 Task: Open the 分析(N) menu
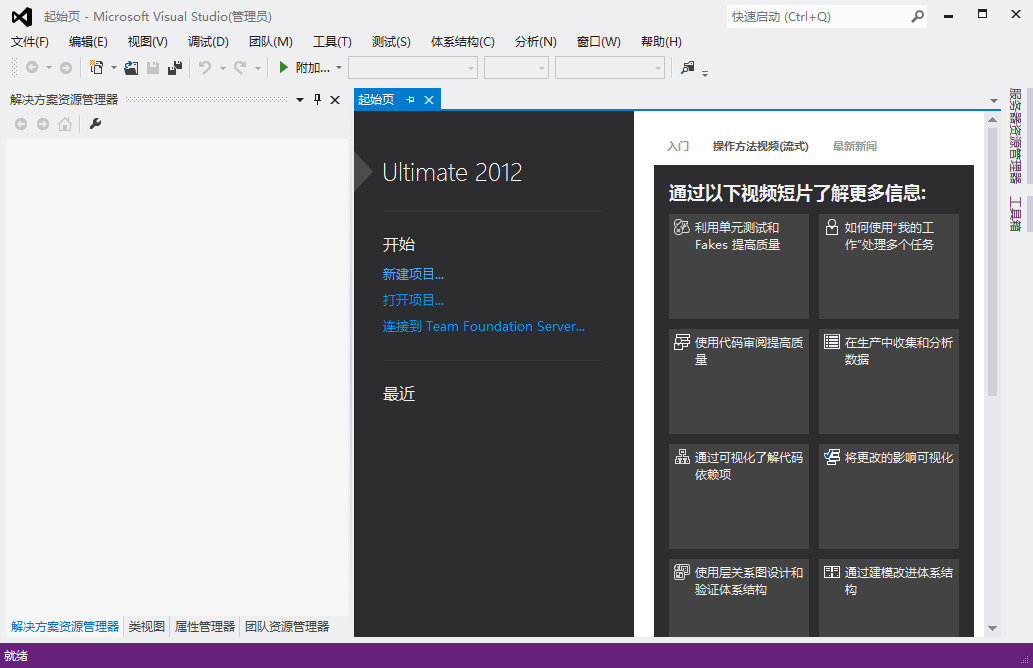(536, 42)
